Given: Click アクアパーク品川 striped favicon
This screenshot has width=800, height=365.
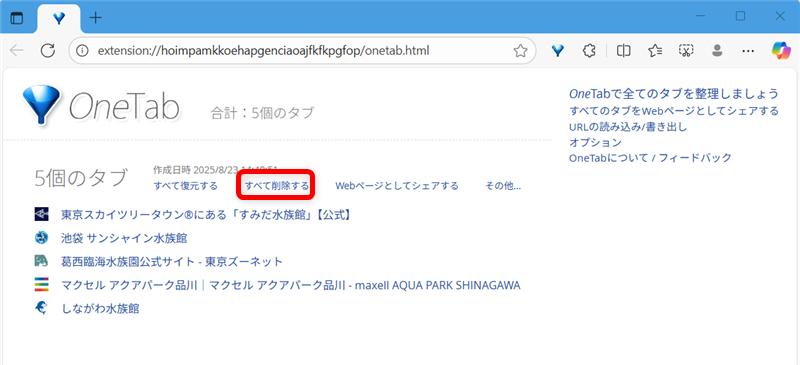Looking at the screenshot, I should click(x=41, y=285).
